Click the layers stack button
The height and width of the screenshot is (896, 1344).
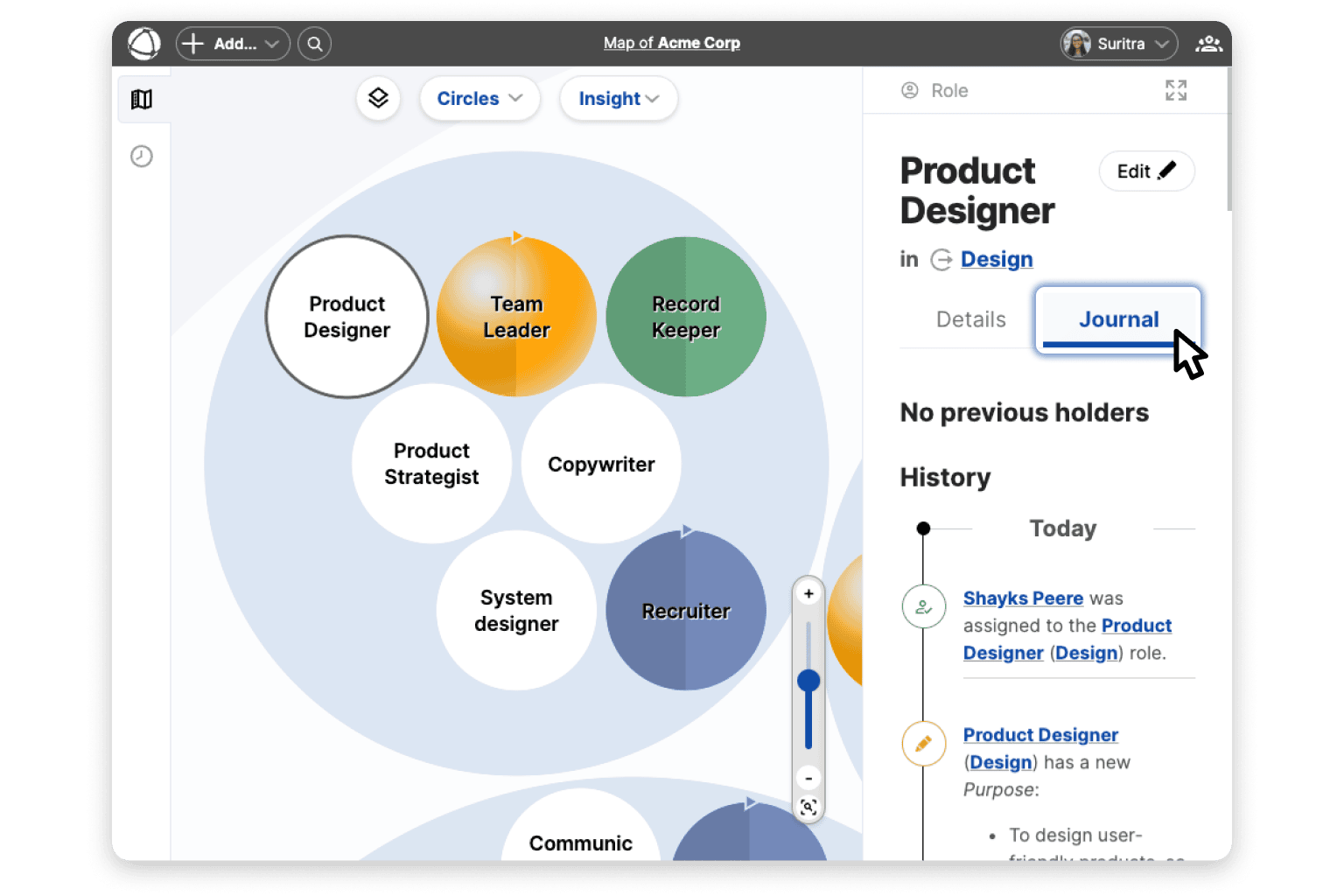[378, 98]
